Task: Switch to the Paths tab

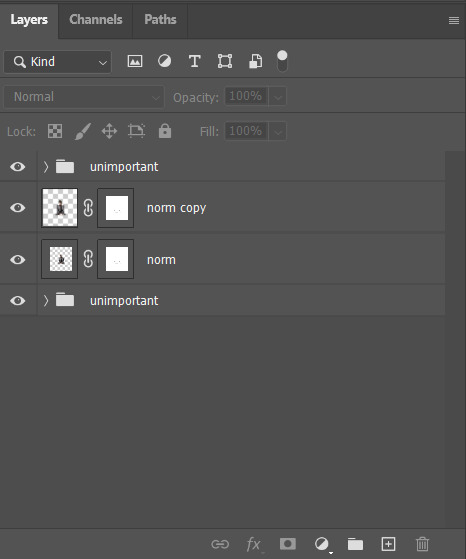Action: pyautogui.click(x=160, y=20)
